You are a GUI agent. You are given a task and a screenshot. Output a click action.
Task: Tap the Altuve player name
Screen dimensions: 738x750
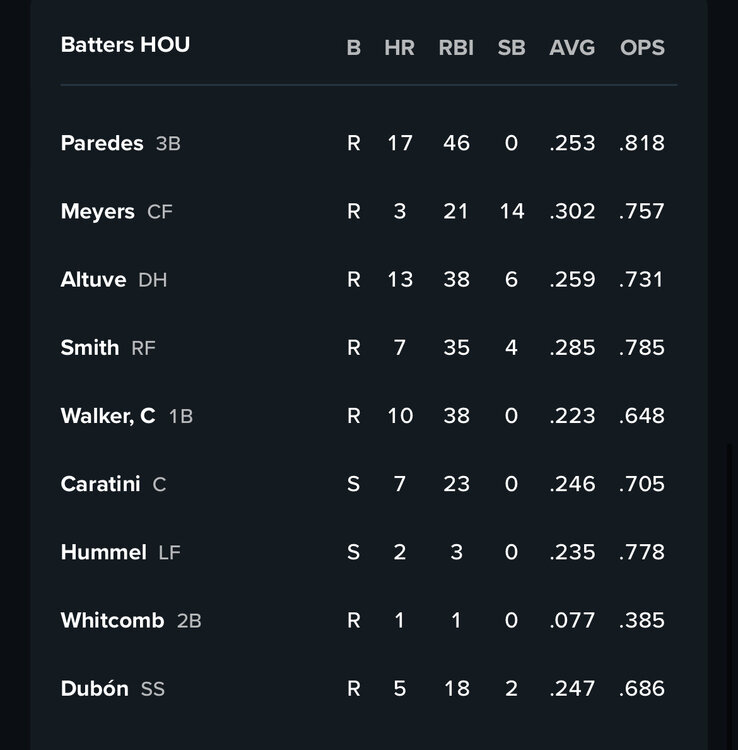93,279
